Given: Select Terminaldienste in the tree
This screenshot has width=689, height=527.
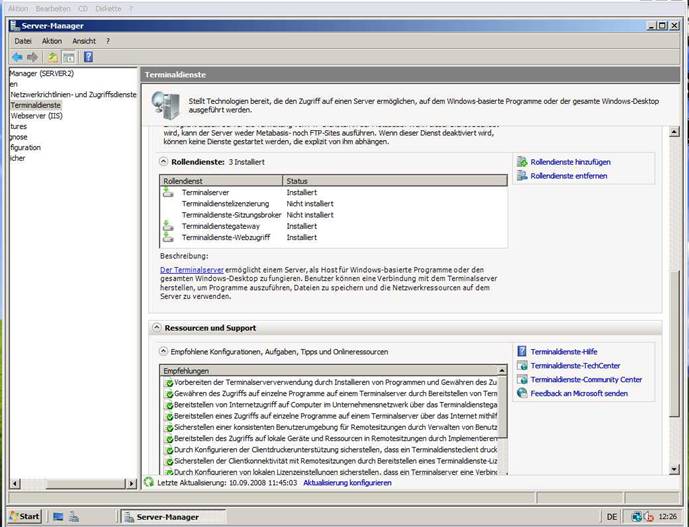Looking at the screenshot, I should (36, 105).
